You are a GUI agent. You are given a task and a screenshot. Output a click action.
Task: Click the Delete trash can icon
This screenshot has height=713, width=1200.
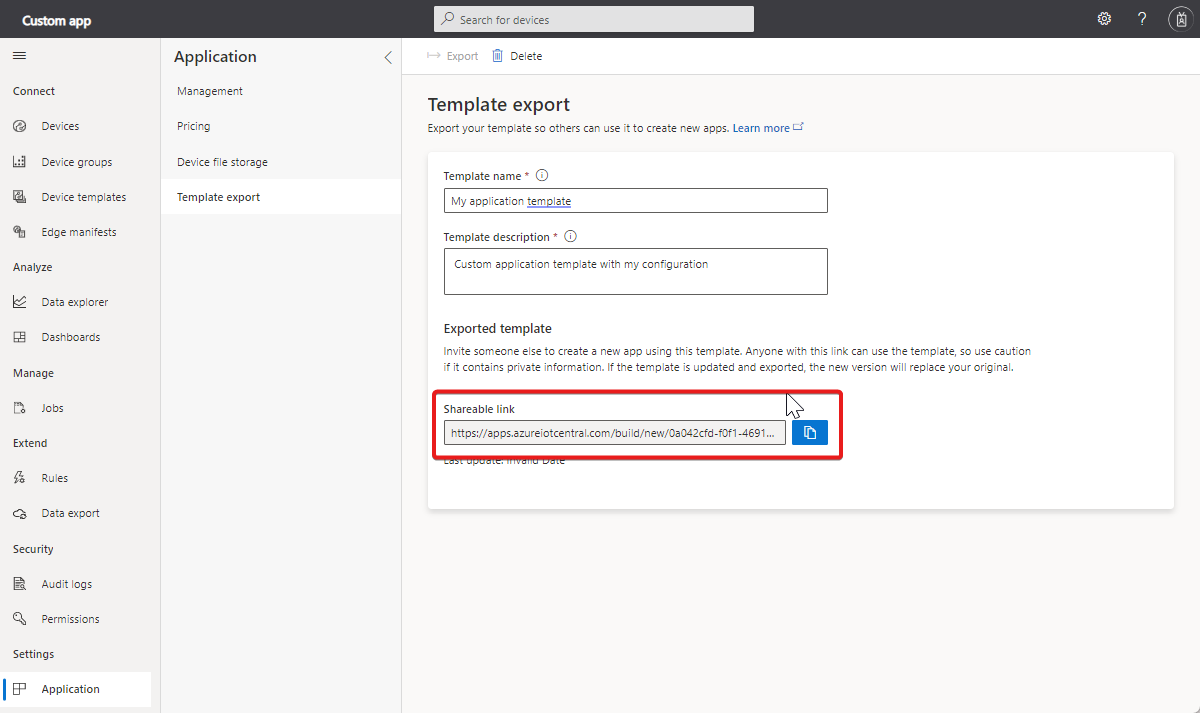(x=498, y=56)
